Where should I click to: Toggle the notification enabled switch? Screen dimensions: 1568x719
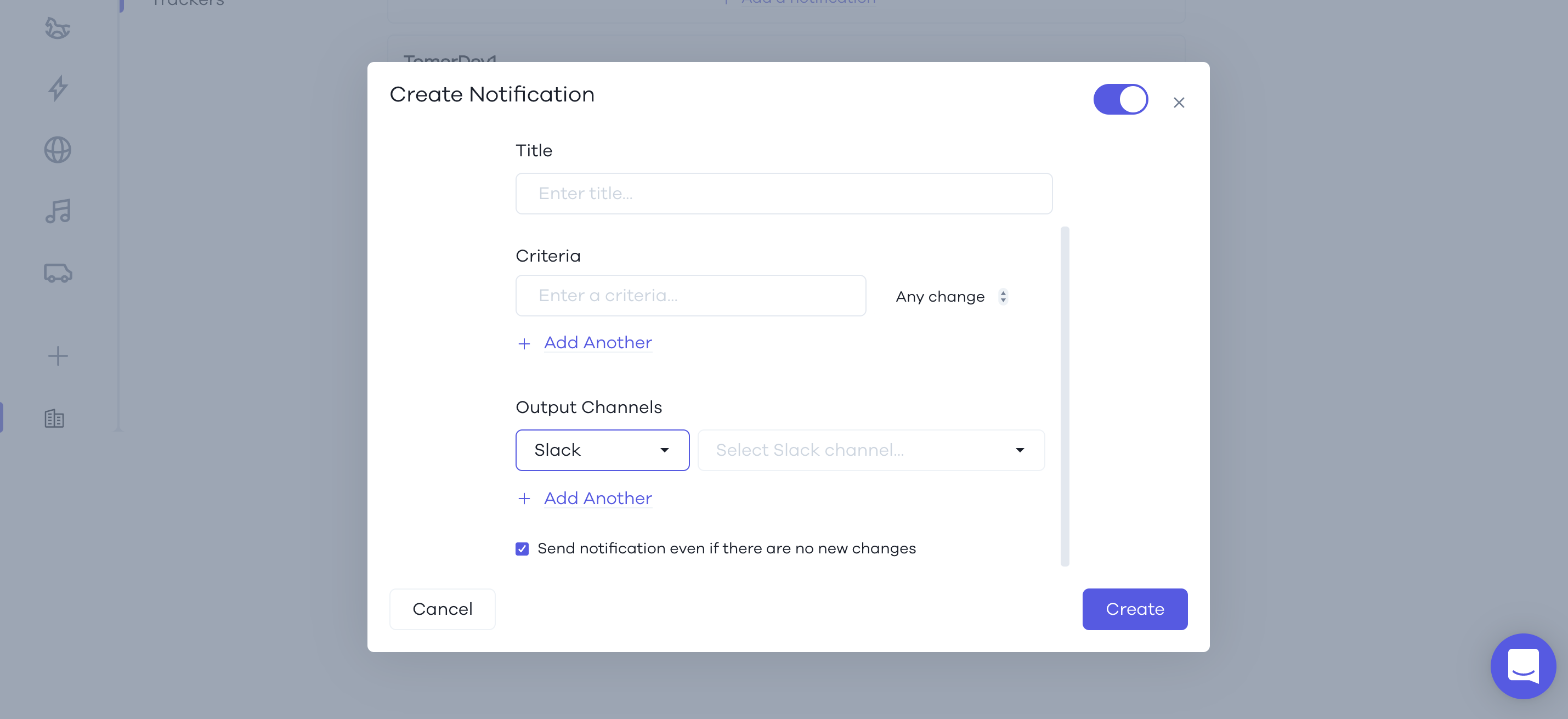point(1120,99)
